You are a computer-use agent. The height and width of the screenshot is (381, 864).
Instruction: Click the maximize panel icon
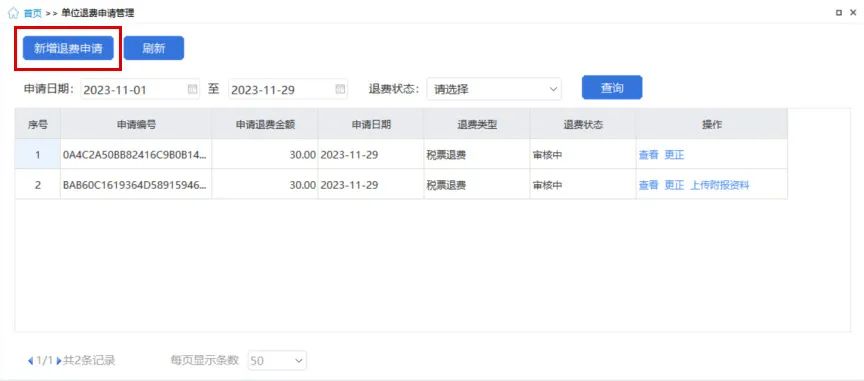[838, 13]
